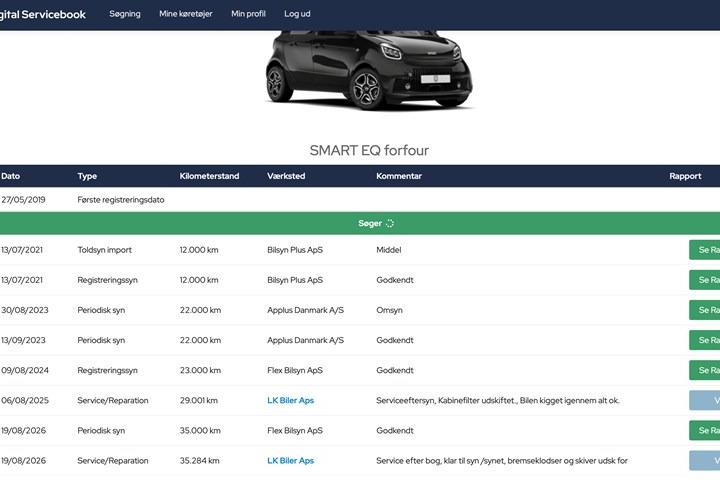
Task: Open report for 13/07/2021 Registreringssyn row
Action: click(704, 280)
